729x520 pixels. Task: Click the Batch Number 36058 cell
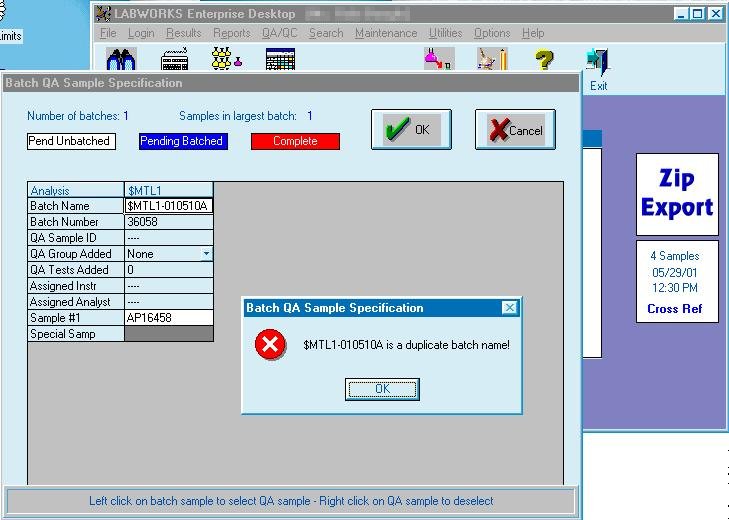(x=169, y=221)
